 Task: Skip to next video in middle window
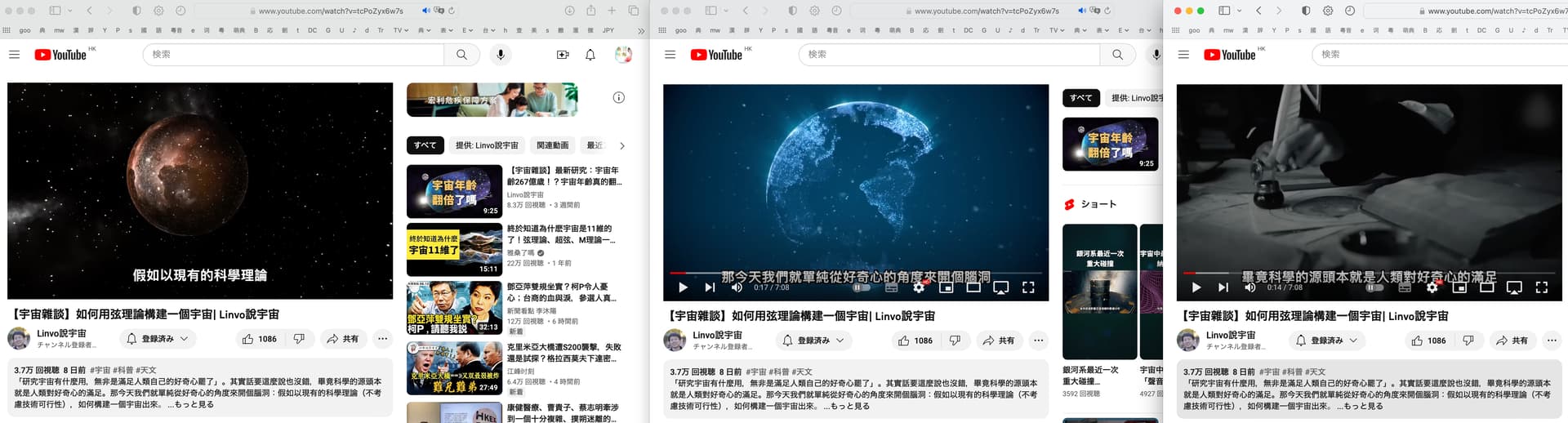tap(710, 287)
